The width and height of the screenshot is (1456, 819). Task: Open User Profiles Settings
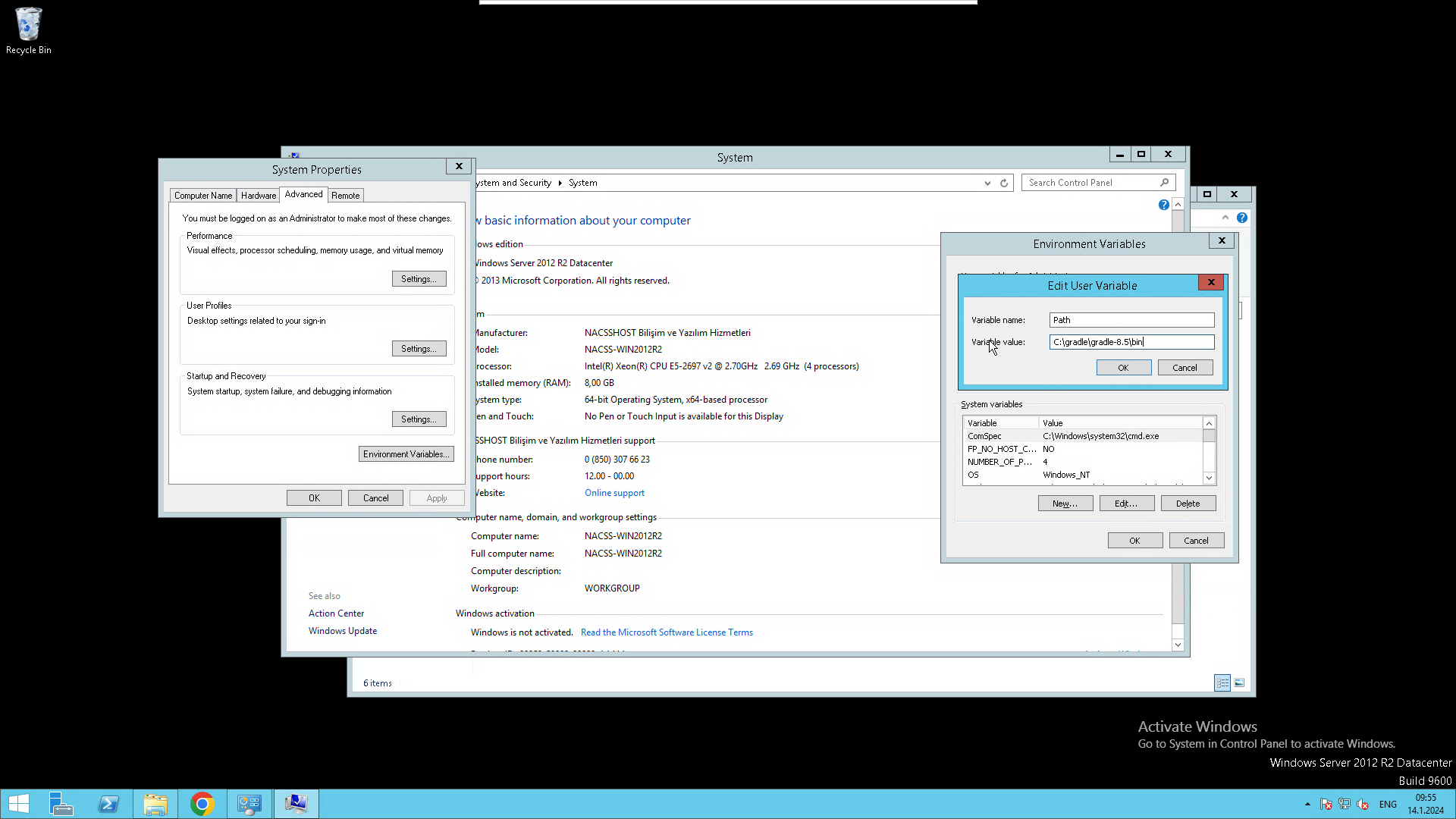pos(419,349)
